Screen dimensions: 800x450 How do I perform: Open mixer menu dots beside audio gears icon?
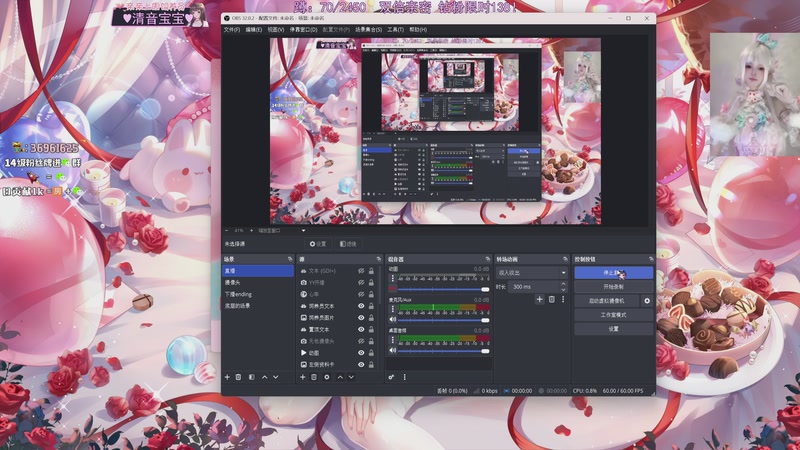click(x=405, y=377)
